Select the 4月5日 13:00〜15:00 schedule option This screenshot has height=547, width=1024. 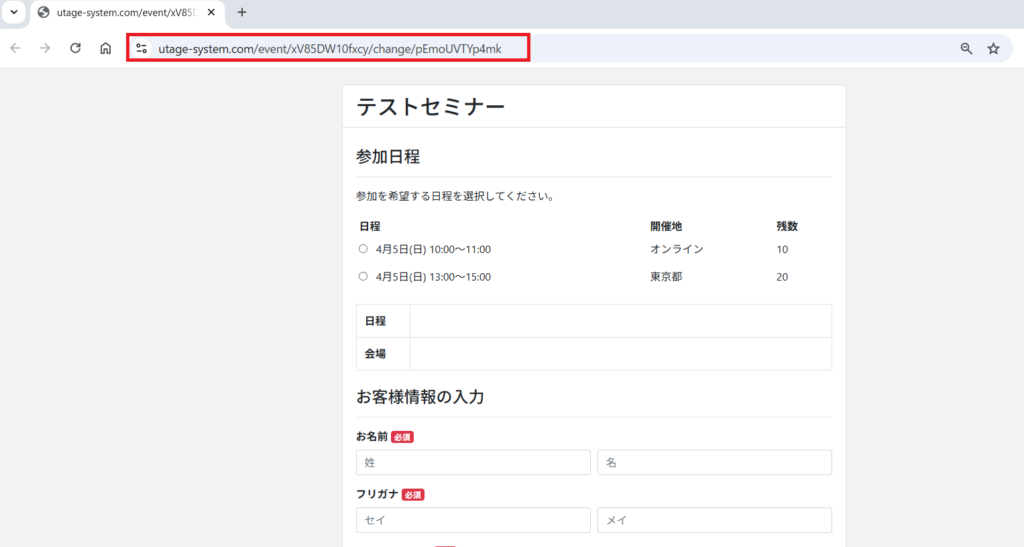tap(363, 276)
